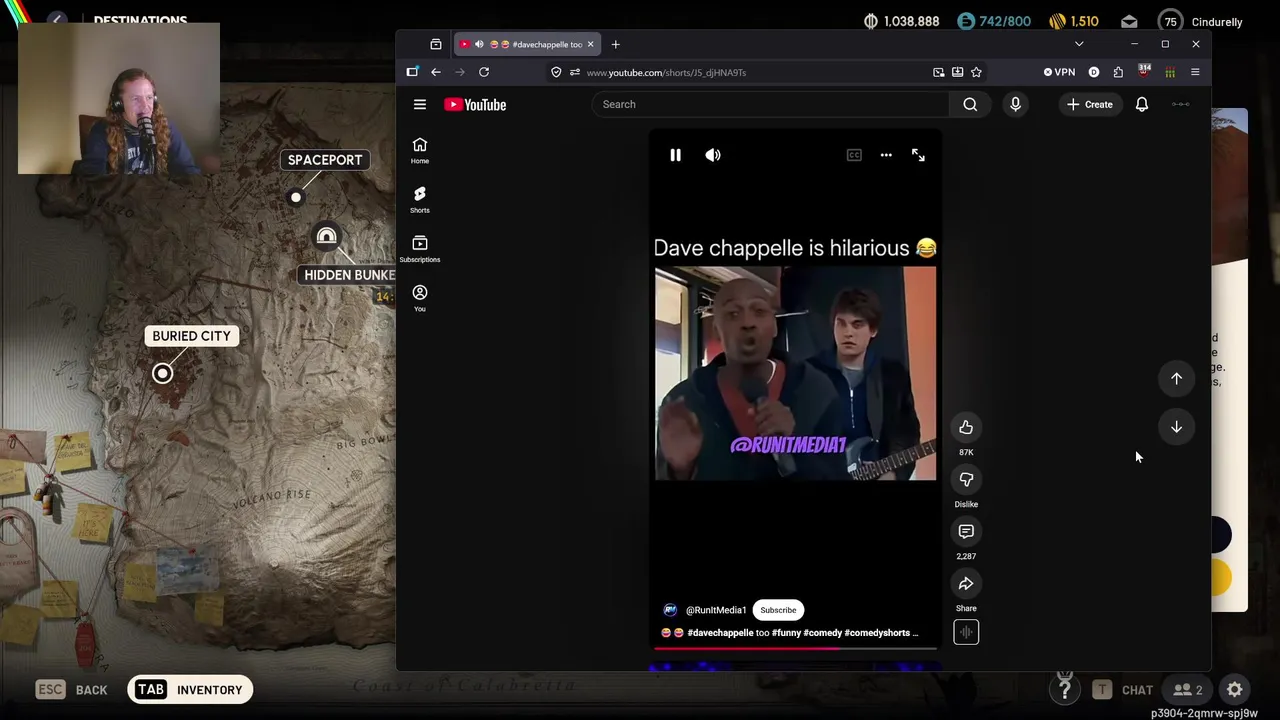Click the game back chevron near Destinations
Viewport: 1280px width, 720px height.
tap(57, 20)
